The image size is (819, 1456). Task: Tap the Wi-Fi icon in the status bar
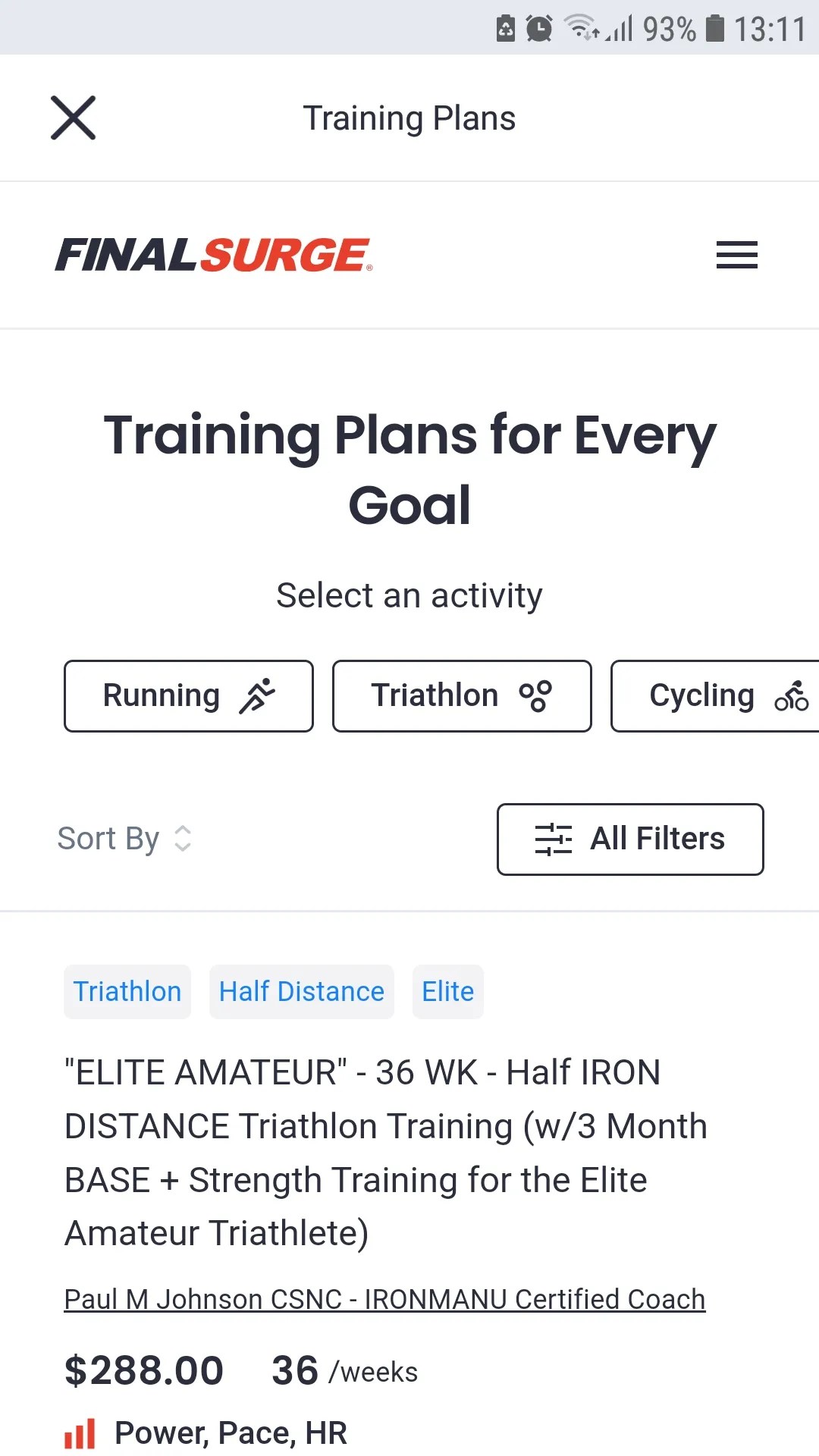tap(582, 29)
